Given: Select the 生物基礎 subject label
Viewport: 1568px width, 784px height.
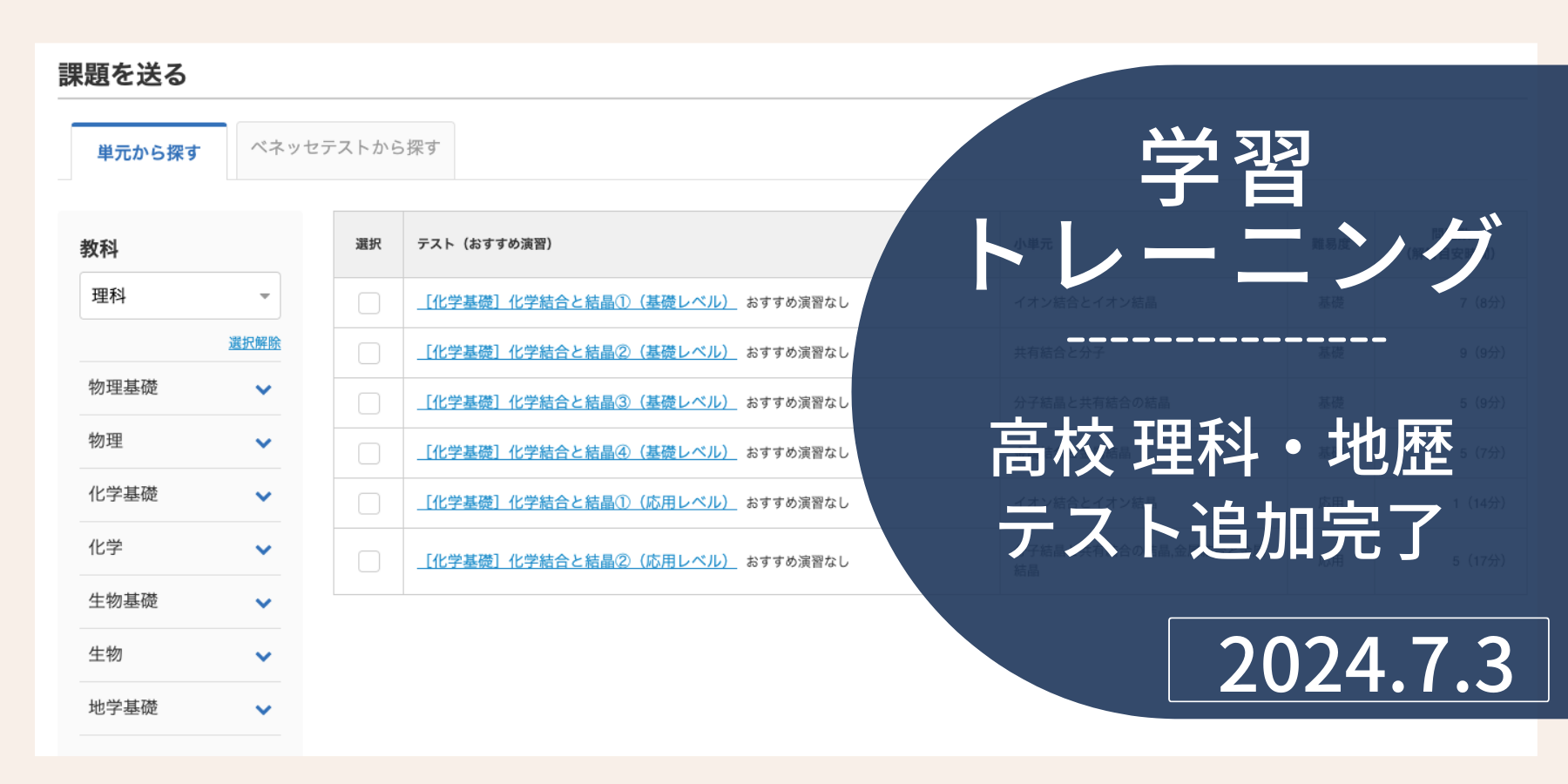Looking at the screenshot, I should click(123, 601).
